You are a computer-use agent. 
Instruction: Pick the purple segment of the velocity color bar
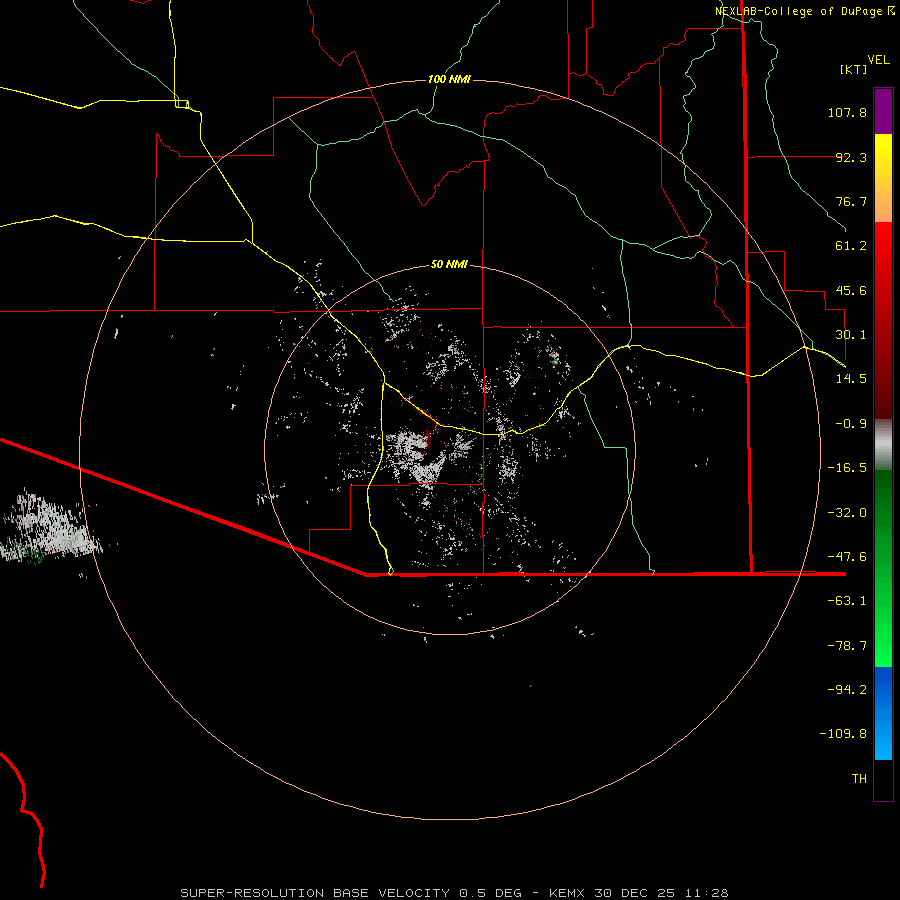coord(883,112)
